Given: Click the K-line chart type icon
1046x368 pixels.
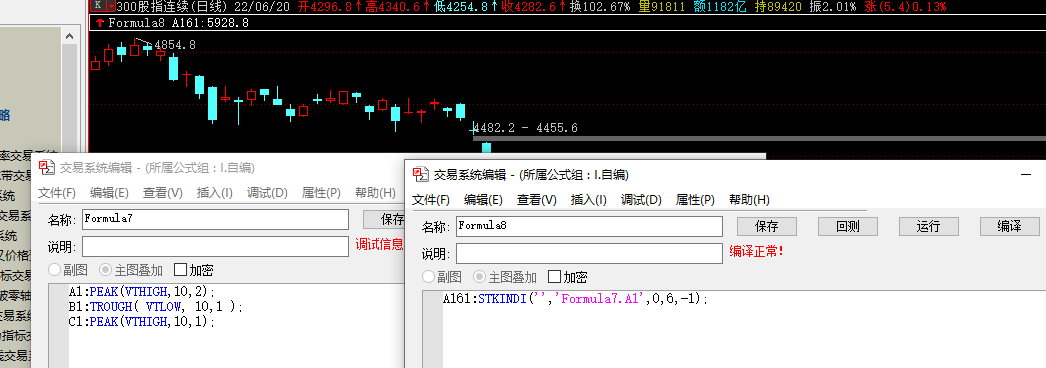Looking at the screenshot, I should click(x=98, y=6).
